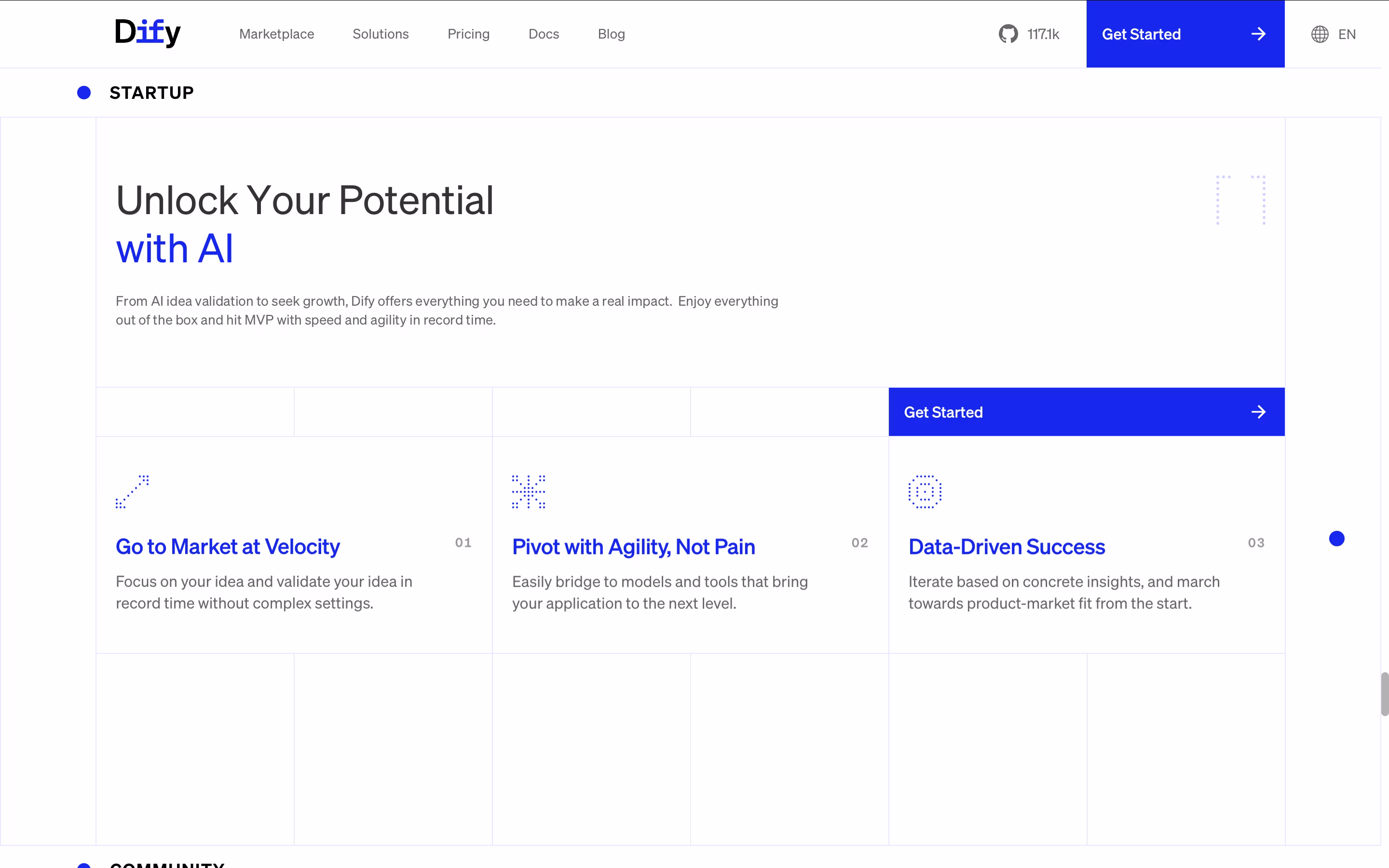The height and width of the screenshot is (868, 1389).
Task: Click the dotted bracket decoration icon
Action: 1240,200
